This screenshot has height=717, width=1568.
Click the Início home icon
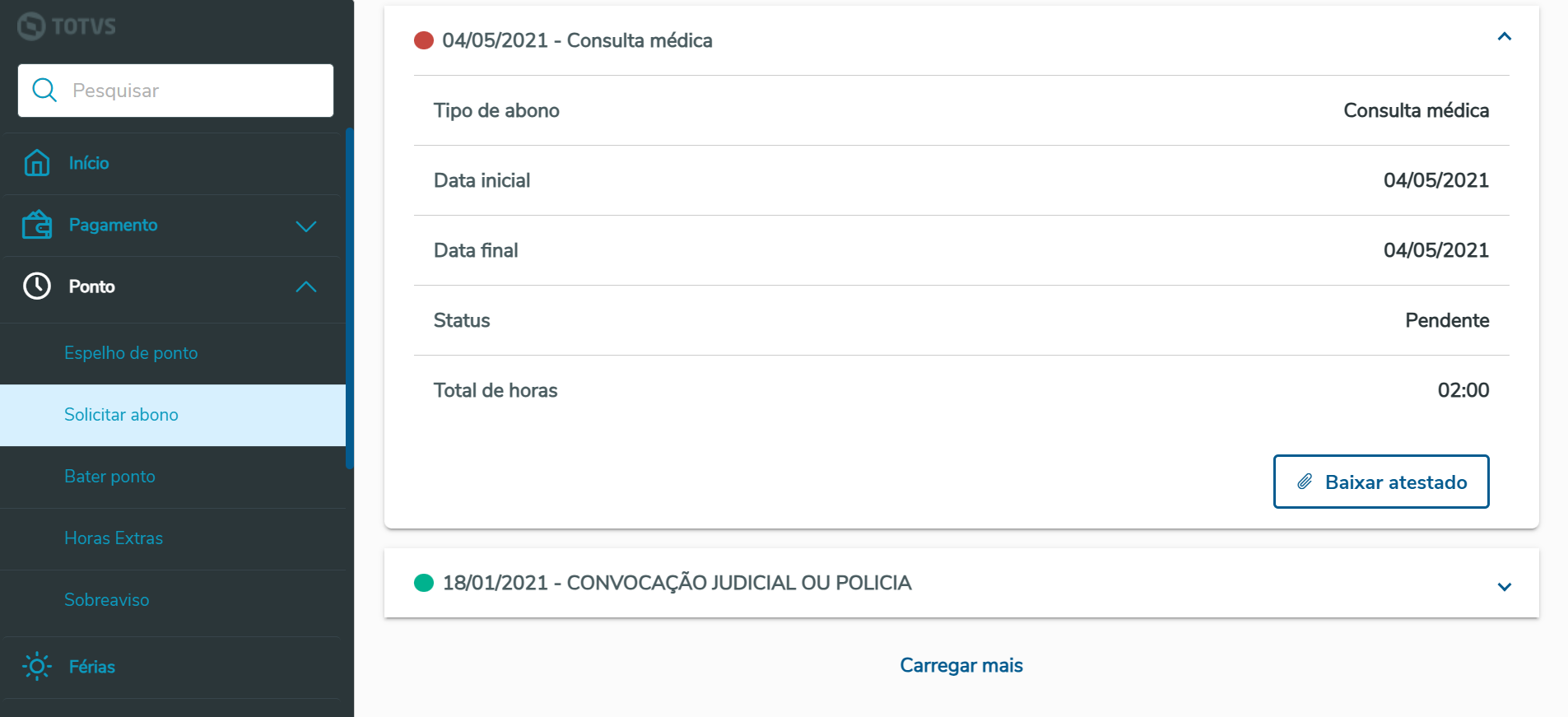pos(37,163)
